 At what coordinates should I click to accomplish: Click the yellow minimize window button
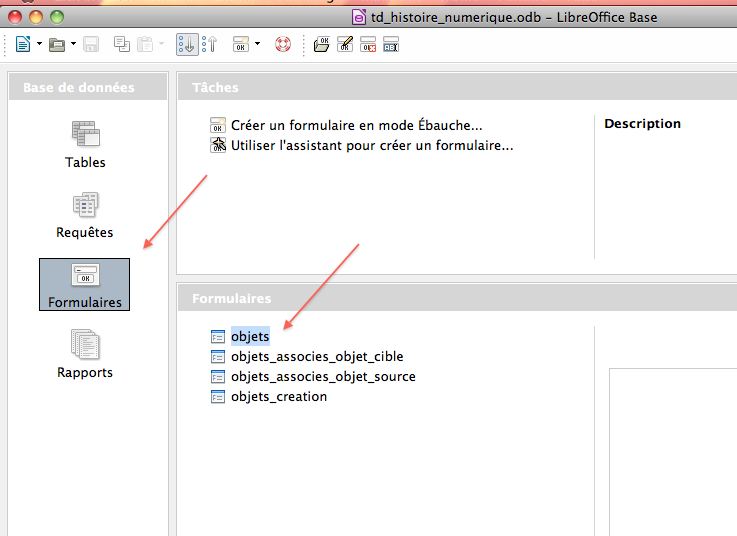[x=36, y=17]
